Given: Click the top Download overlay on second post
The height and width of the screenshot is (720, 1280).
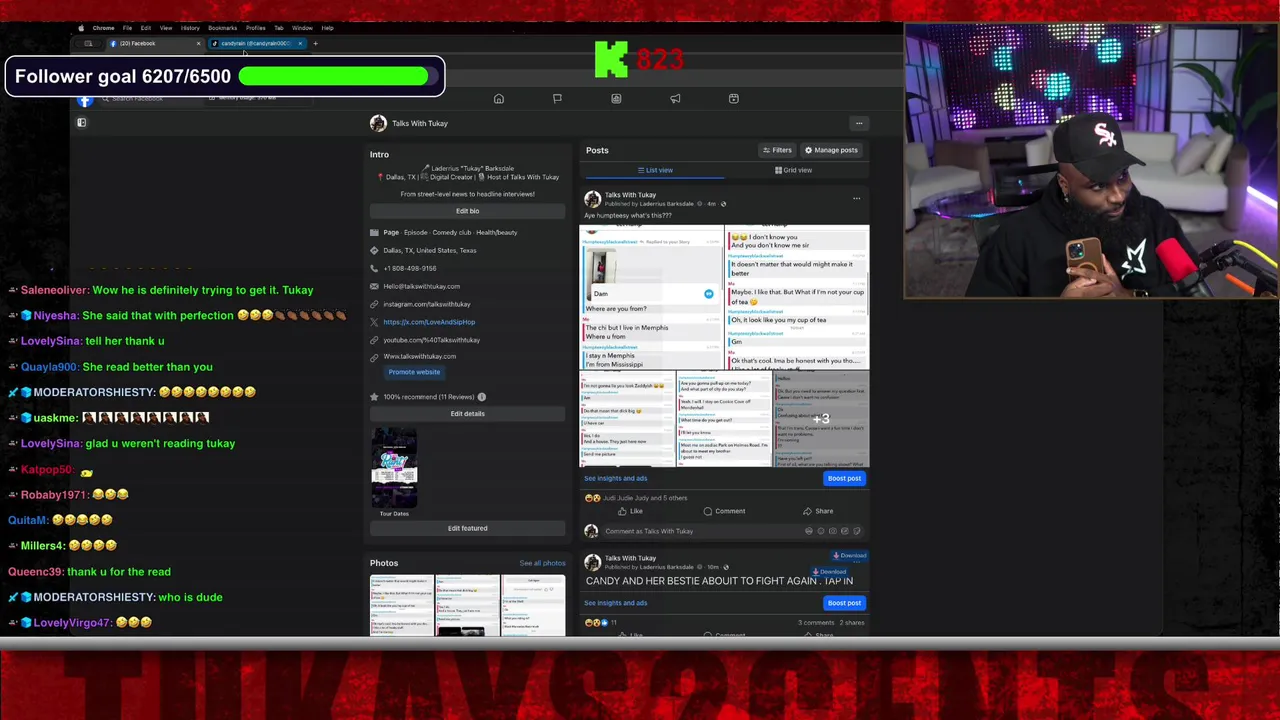Looking at the screenshot, I should point(850,556).
